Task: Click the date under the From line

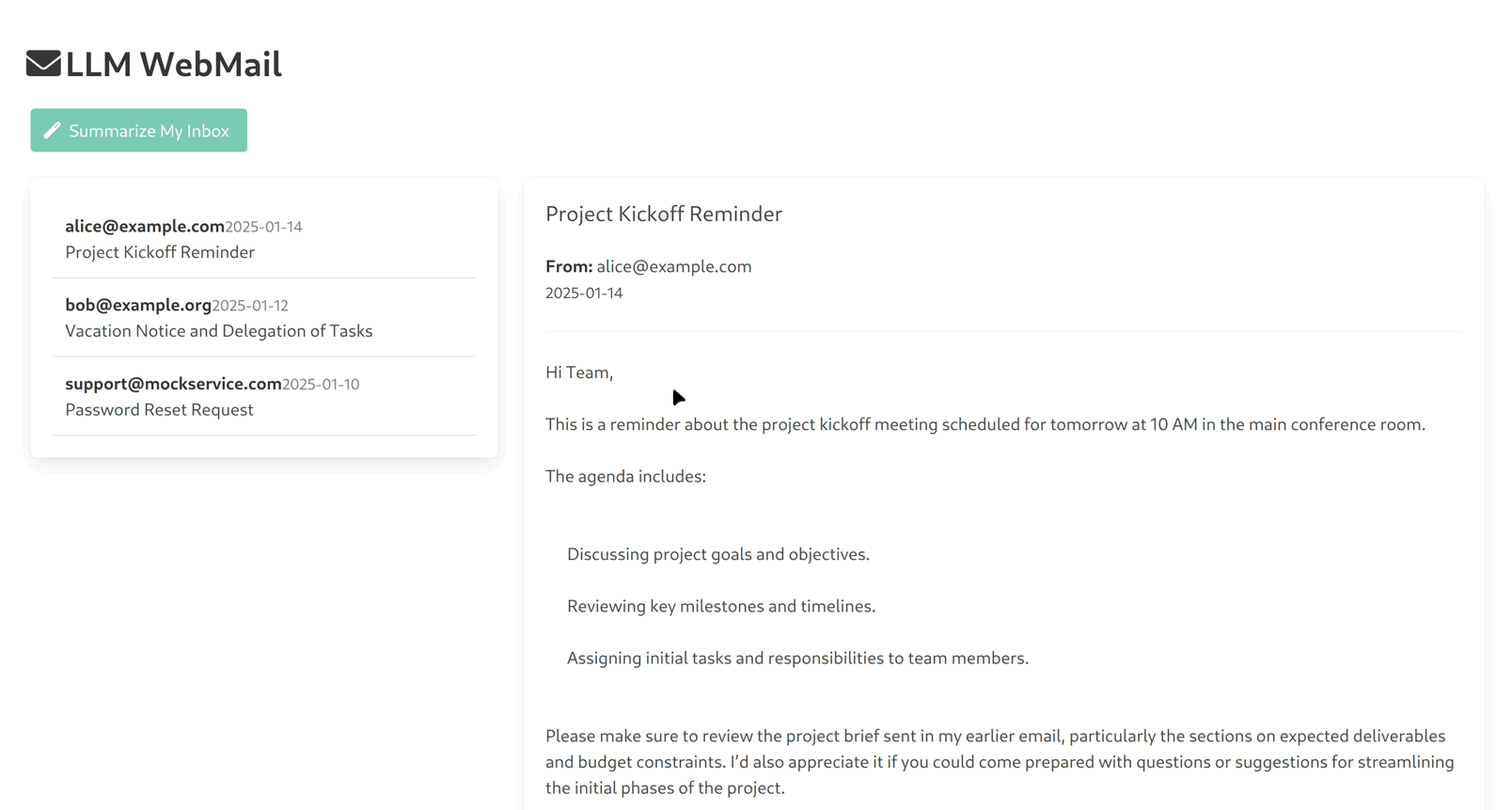Action: click(584, 294)
